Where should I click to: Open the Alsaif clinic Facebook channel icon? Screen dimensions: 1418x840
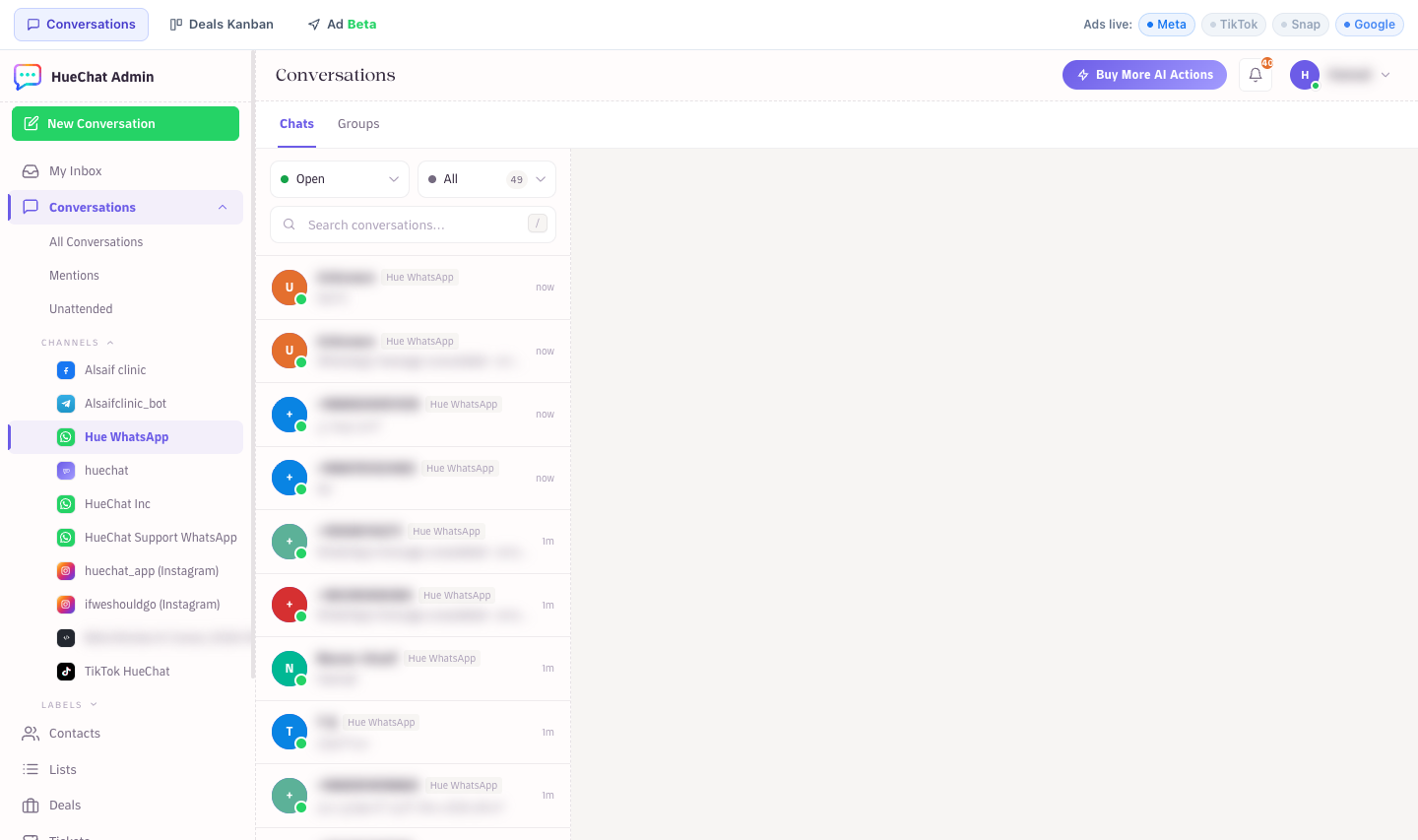click(x=66, y=370)
